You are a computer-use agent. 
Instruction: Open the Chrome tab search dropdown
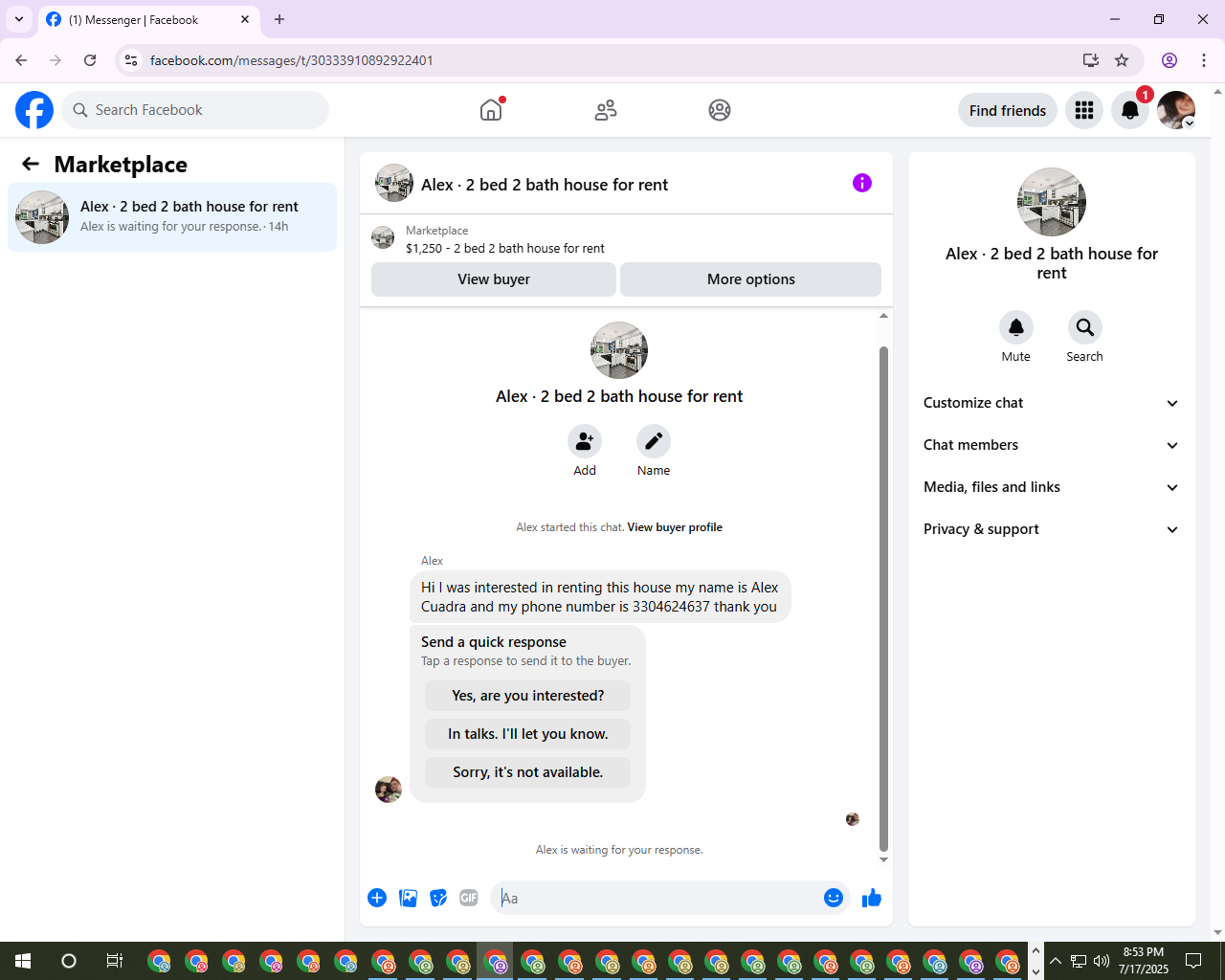tap(19, 19)
